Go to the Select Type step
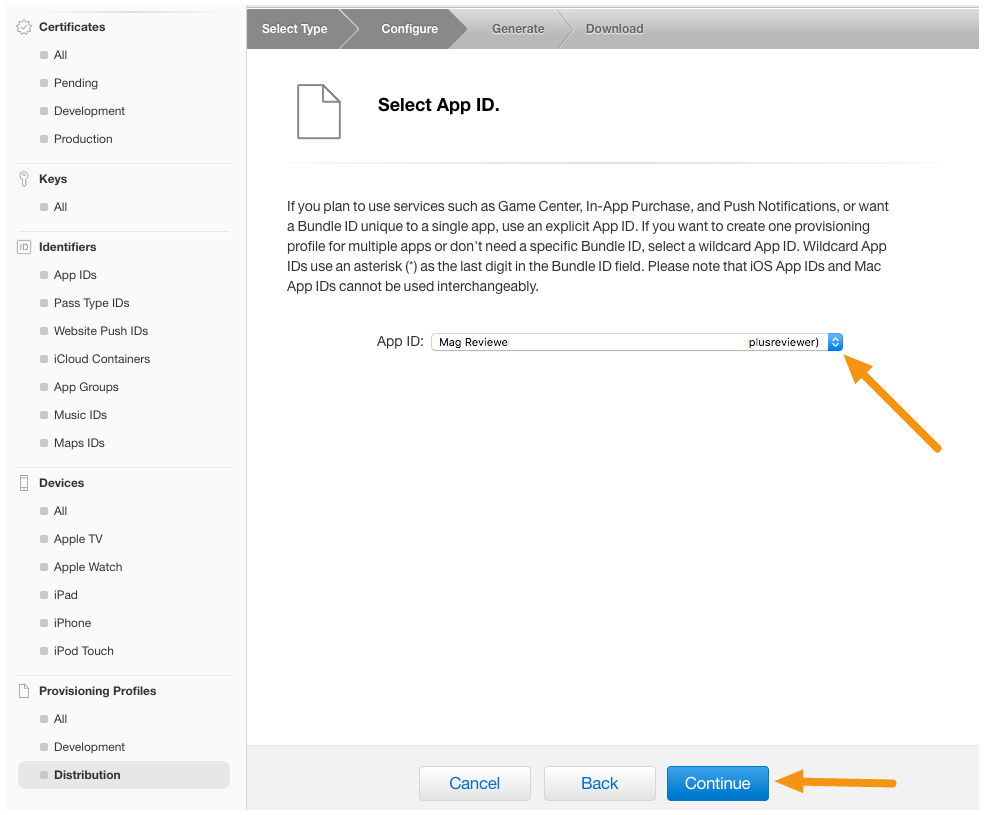Image resolution: width=984 pixels, height=815 pixels. pyautogui.click(x=294, y=29)
